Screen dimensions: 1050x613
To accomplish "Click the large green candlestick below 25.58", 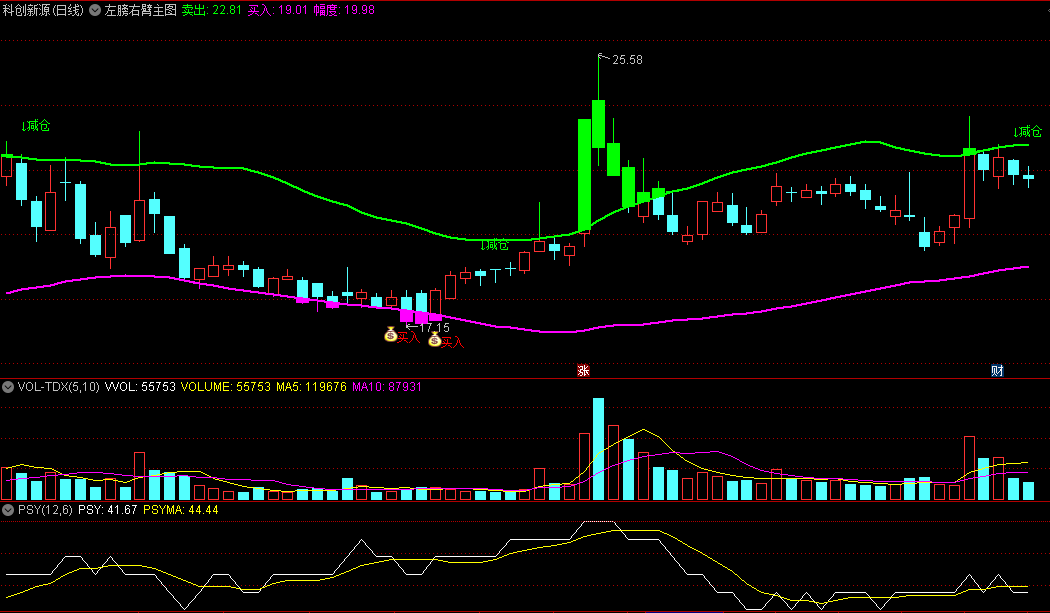I will 599,124.
